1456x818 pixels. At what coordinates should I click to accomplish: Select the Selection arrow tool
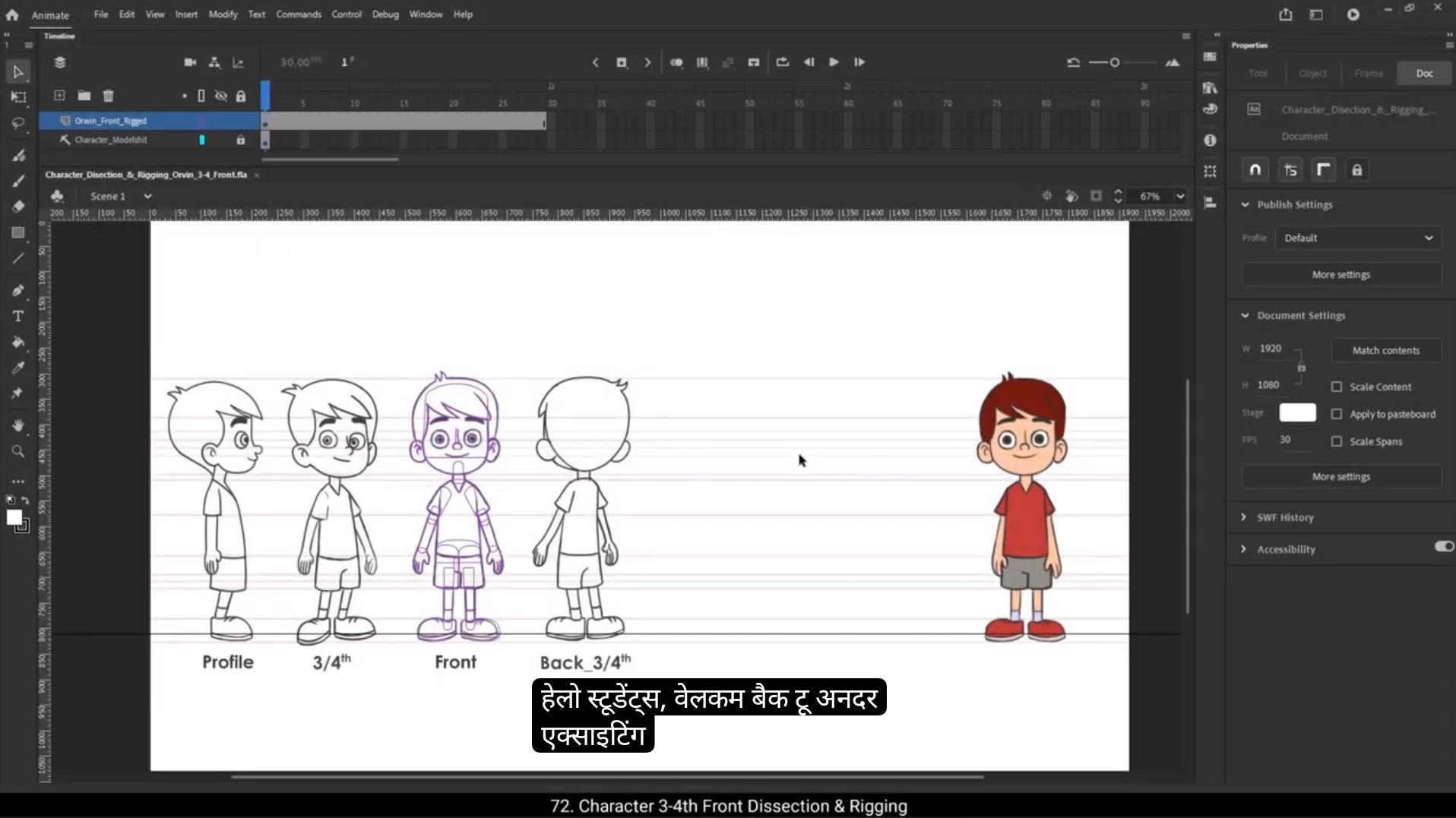[18, 72]
